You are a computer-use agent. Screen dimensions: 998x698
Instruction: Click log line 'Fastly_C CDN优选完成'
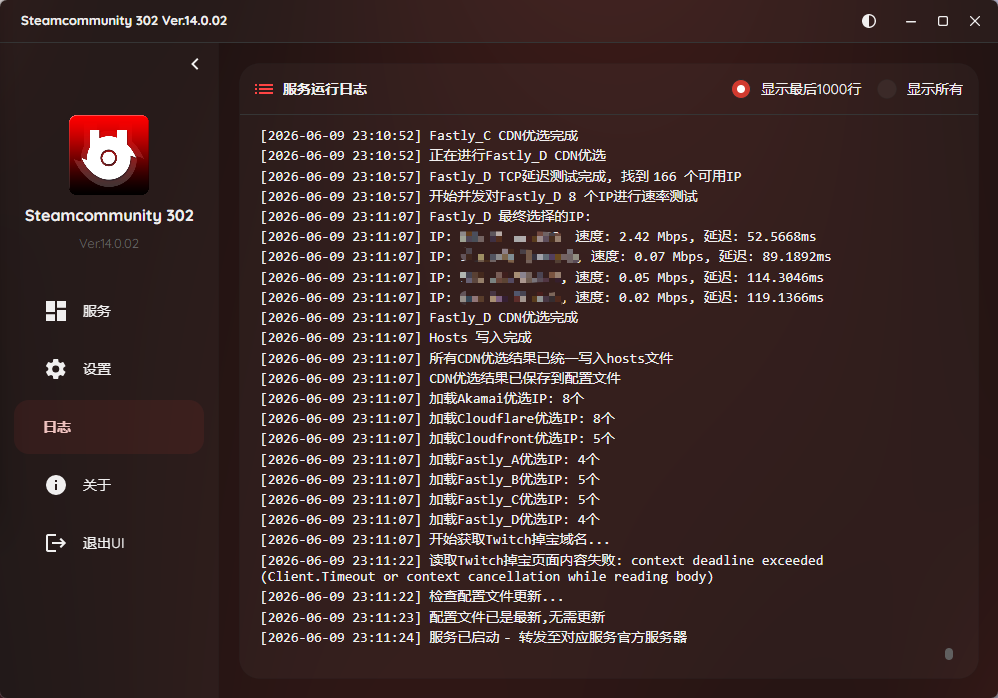pos(419,136)
